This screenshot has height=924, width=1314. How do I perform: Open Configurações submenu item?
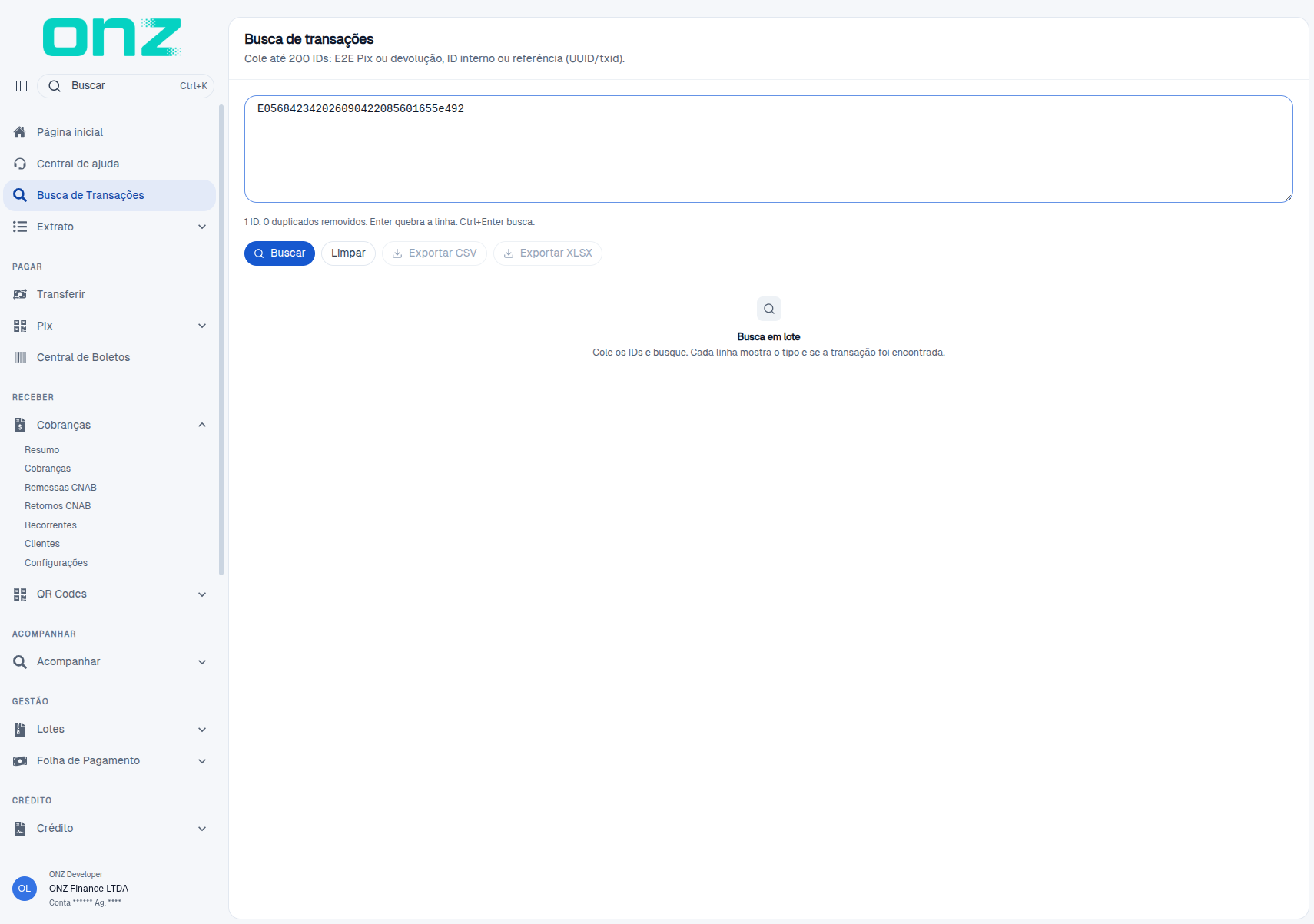point(56,563)
